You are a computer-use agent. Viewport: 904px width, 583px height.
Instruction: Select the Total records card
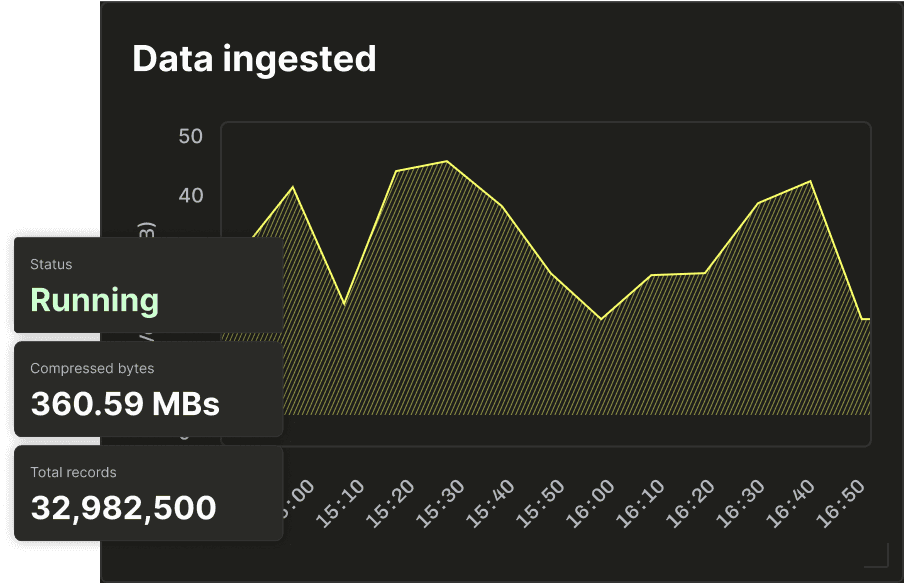[149, 493]
